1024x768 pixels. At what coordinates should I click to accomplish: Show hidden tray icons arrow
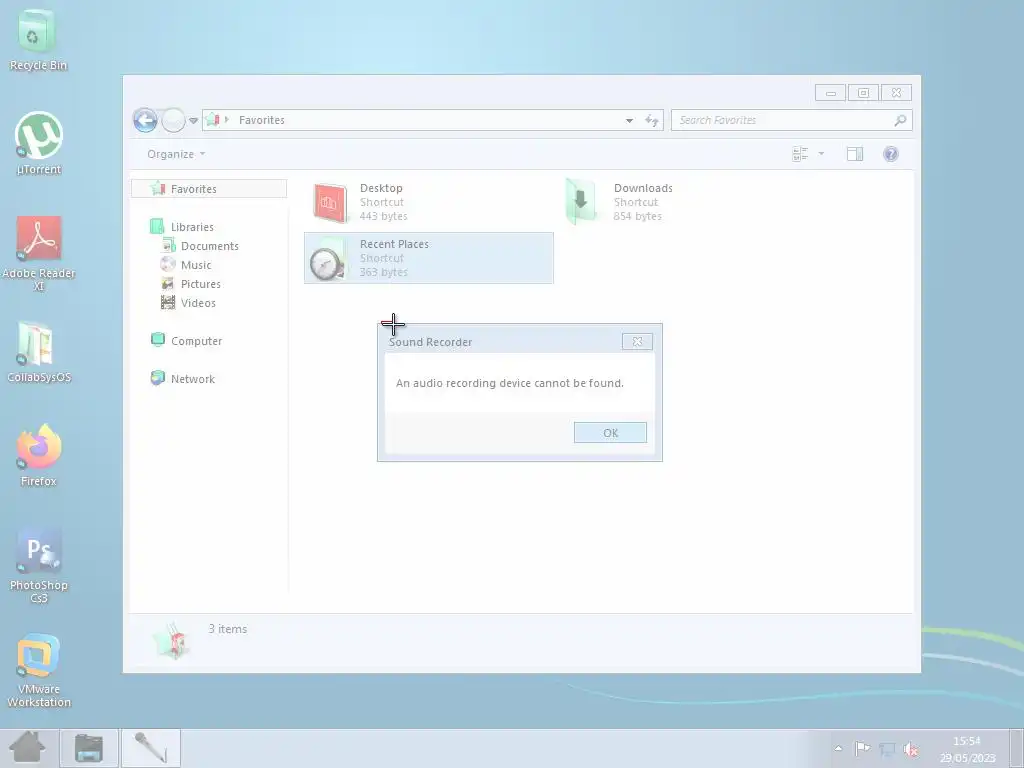pyautogui.click(x=839, y=748)
